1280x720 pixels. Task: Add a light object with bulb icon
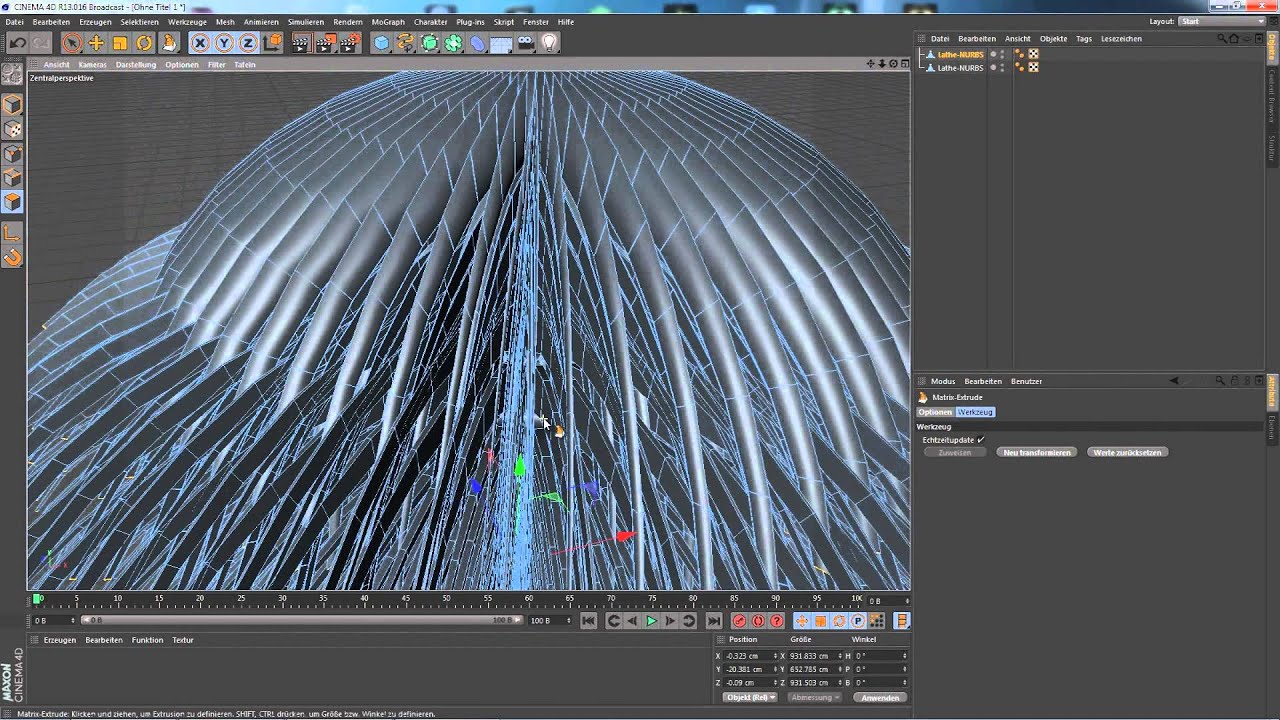(x=549, y=43)
